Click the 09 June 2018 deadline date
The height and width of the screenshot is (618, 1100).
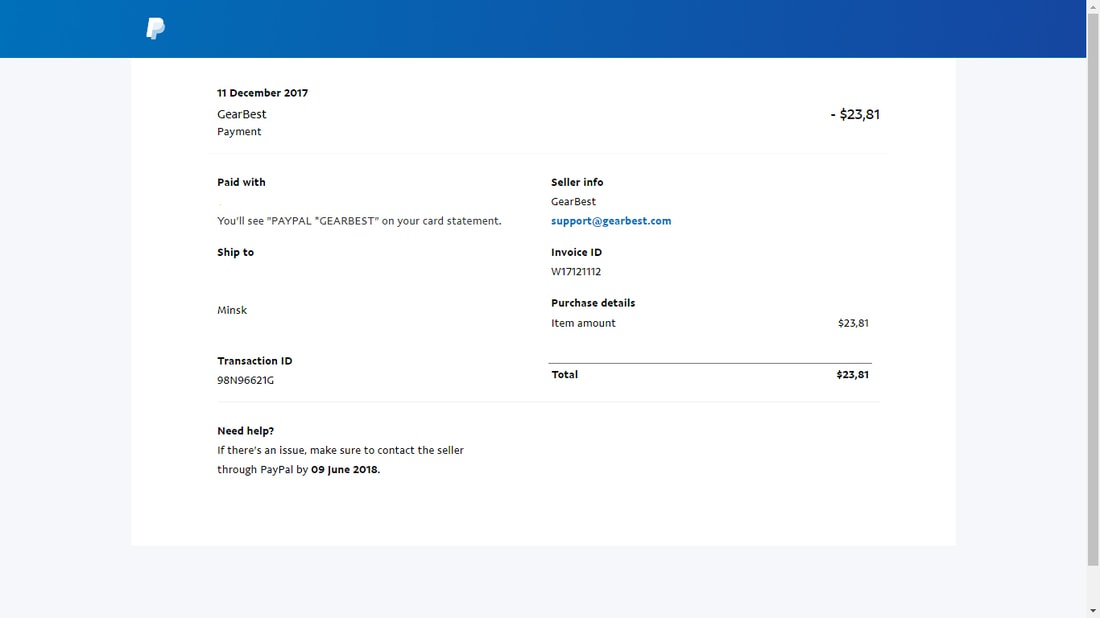click(x=344, y=470)
